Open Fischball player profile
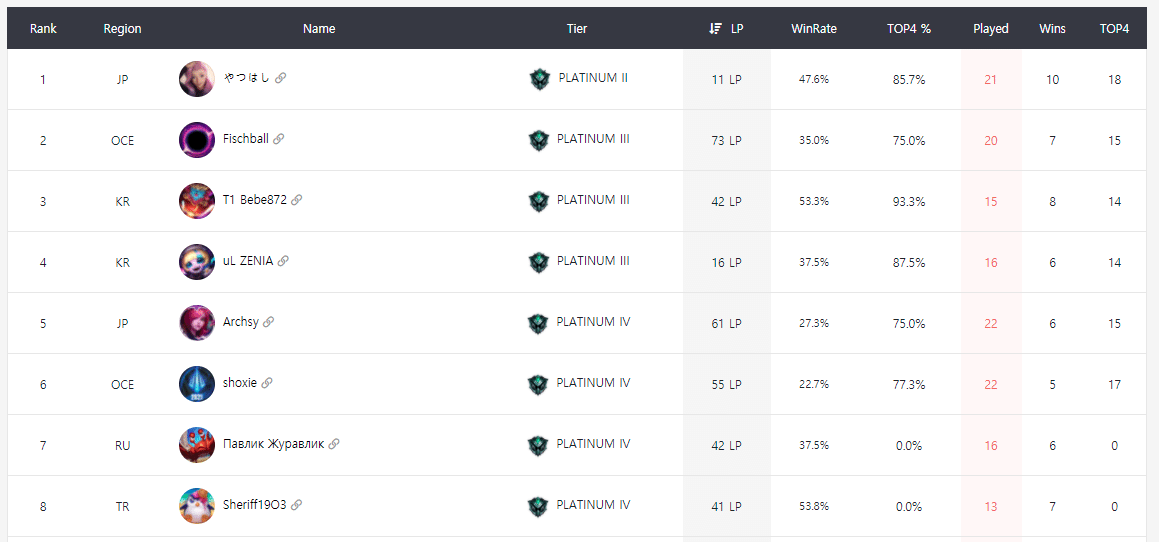 [245, 139]
